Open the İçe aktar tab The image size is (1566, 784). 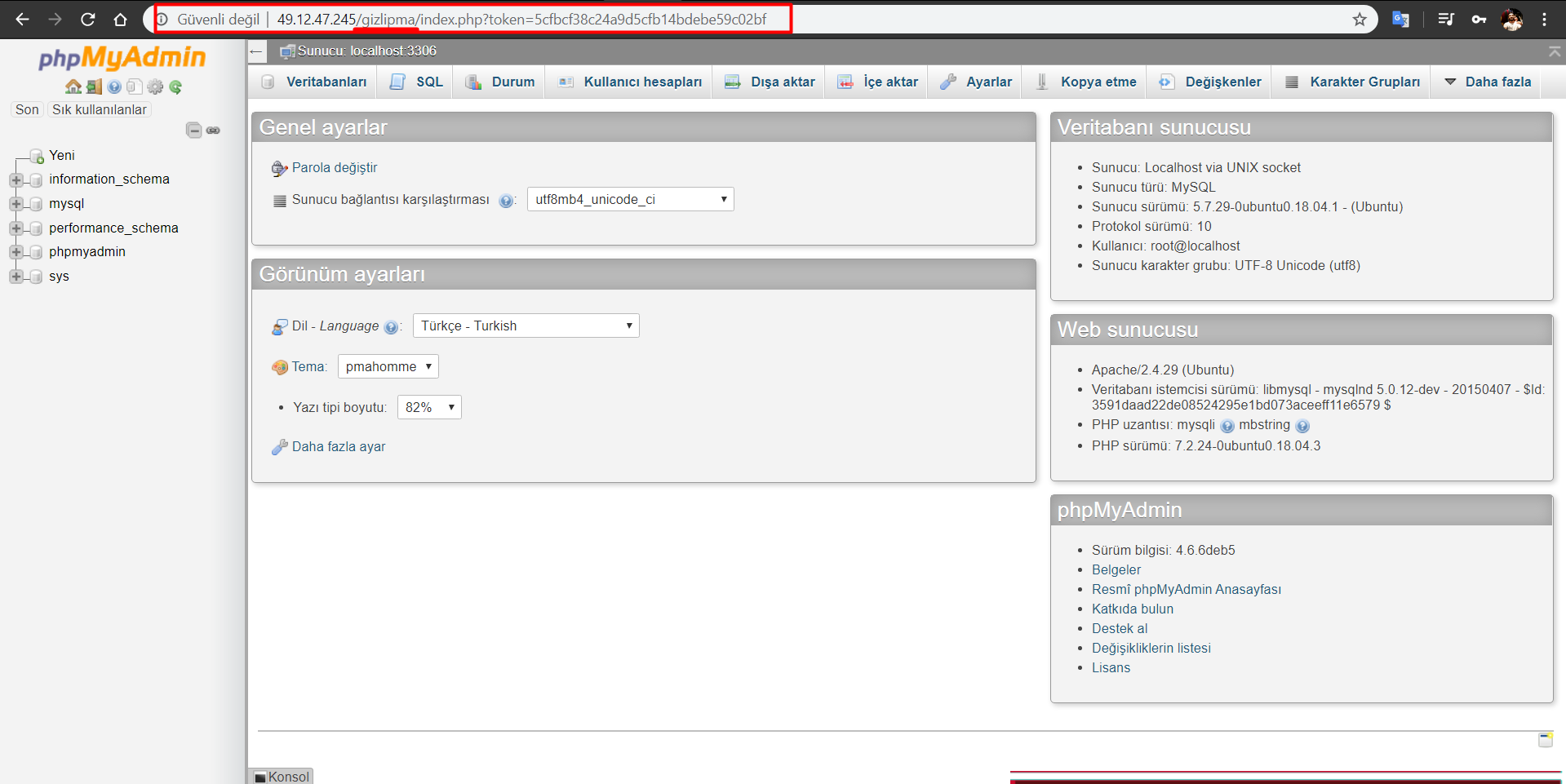pyautogui.click(x=877, y=82)
